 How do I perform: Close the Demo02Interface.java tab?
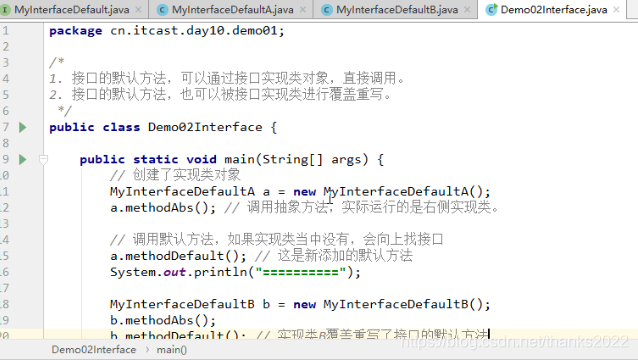(x=617, y=9)
